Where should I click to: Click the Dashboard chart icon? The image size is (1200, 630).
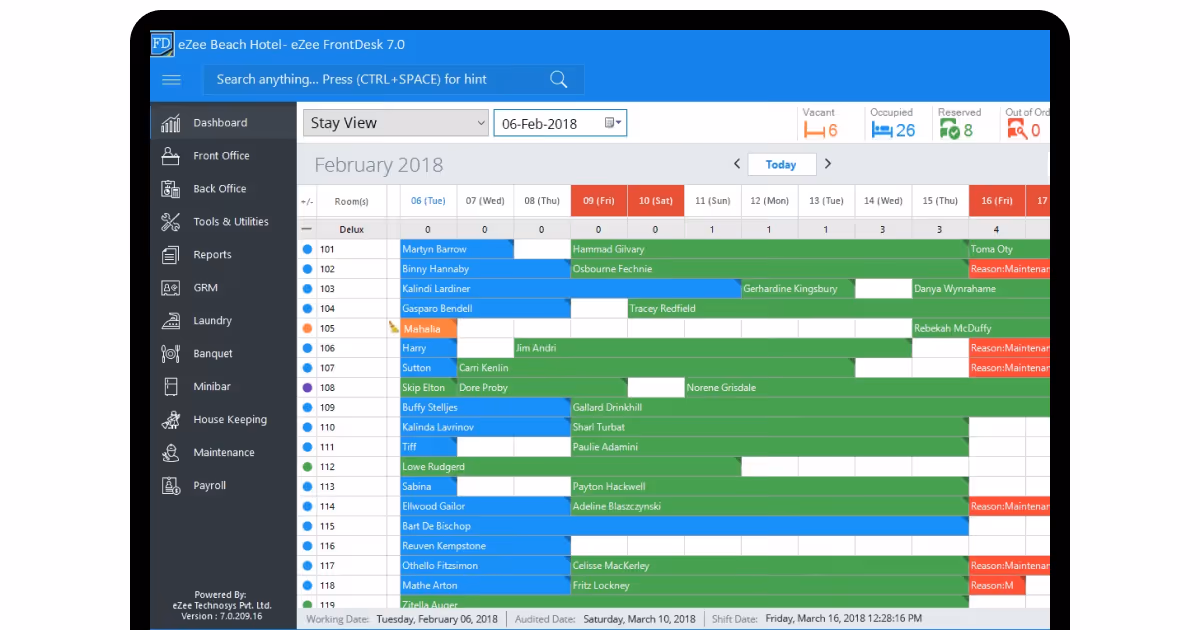(x=171, y=122)
